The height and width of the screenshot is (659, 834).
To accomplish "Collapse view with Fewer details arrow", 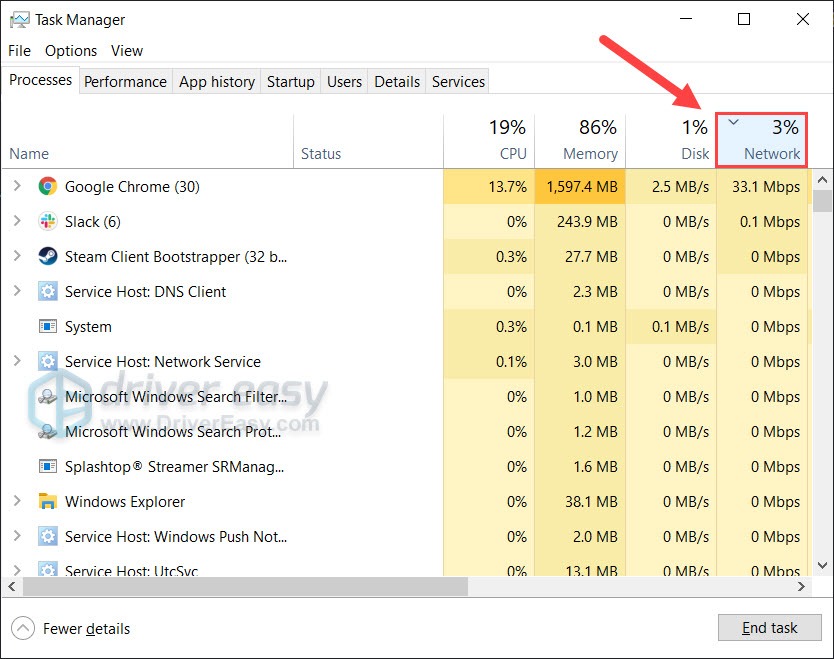I will click(x=23, y=629).
